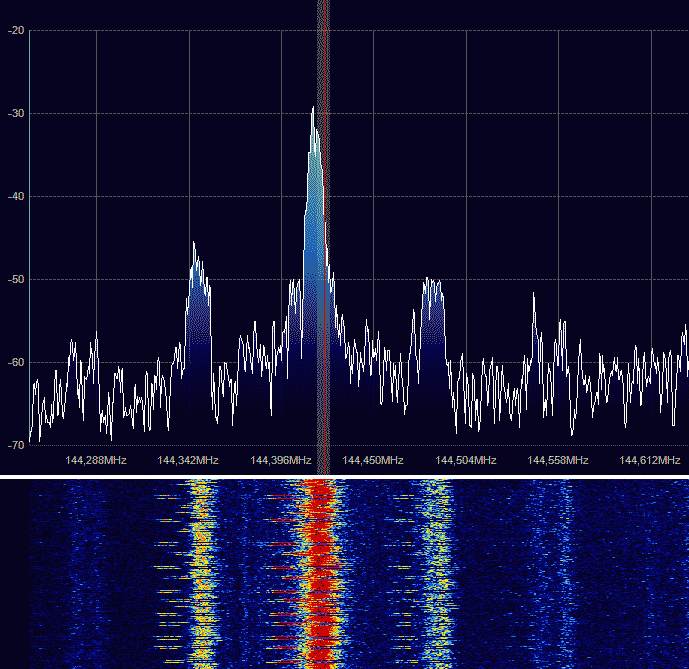
Task: Click the -60 dB scale label
Action: pos(16,363)
